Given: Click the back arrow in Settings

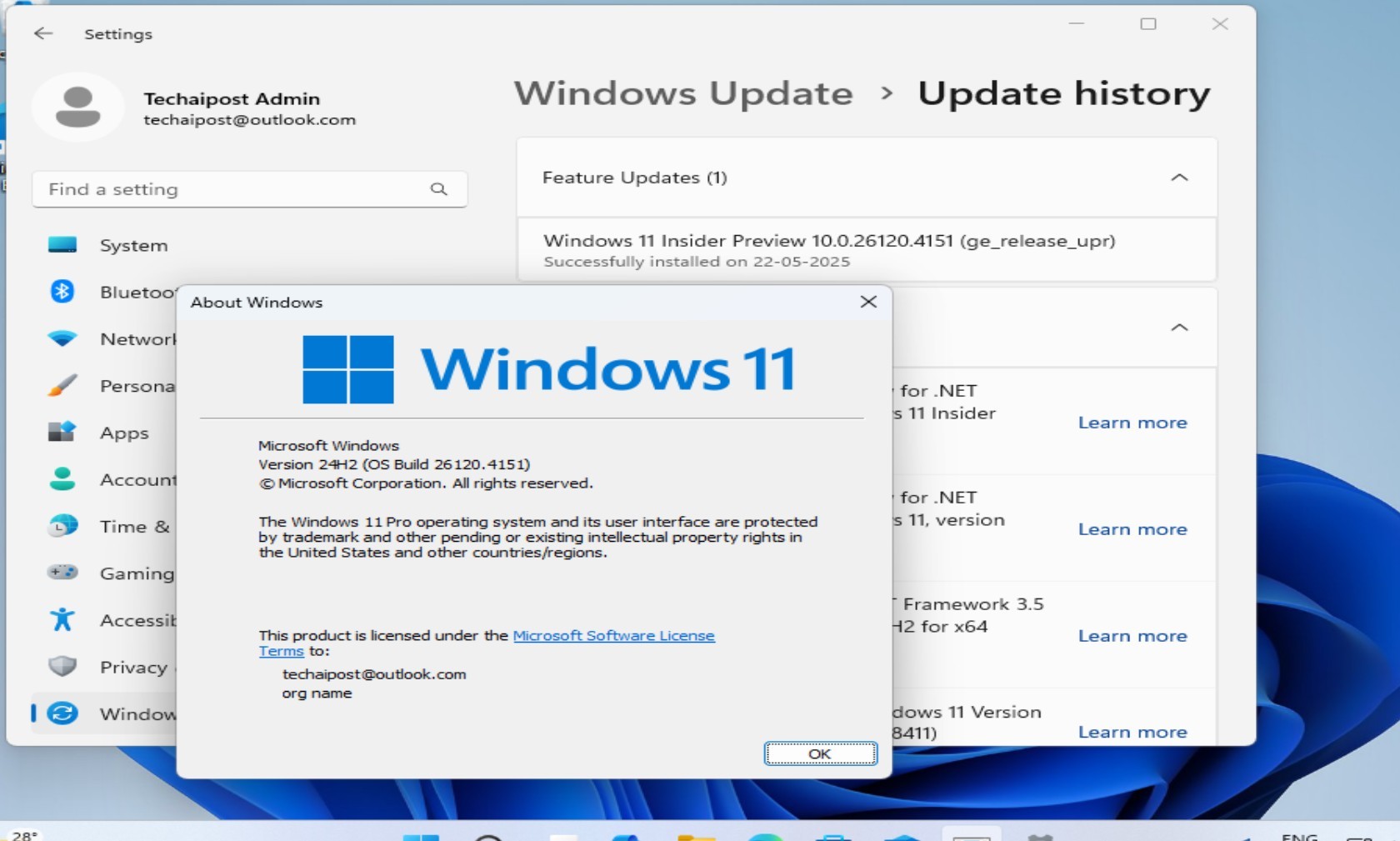Looking at the screenshot, I should [43, 33].
